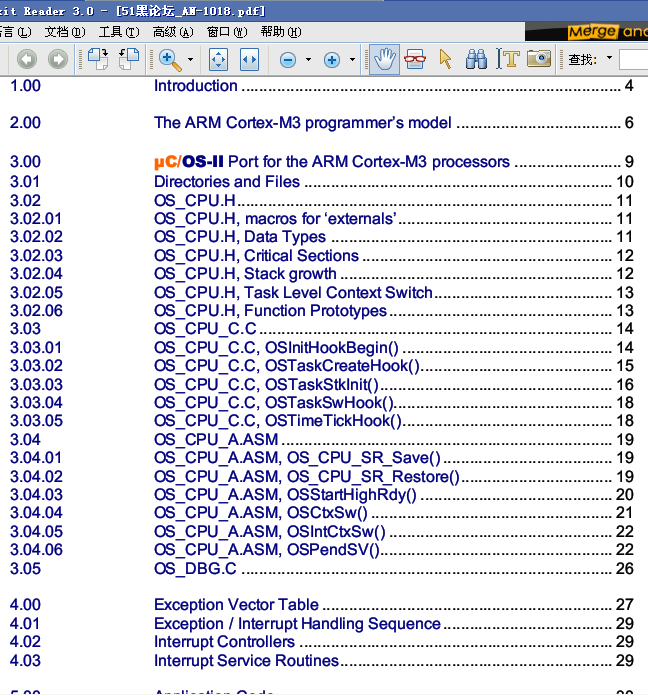Click section number 3.02.01
Image resolution: width=648 pixels, height=696 pixels.
tap(36, 219)
